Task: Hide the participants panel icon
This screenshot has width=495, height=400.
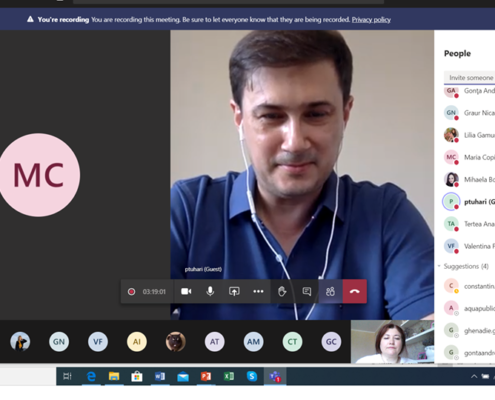Action: tap(330, 292)
